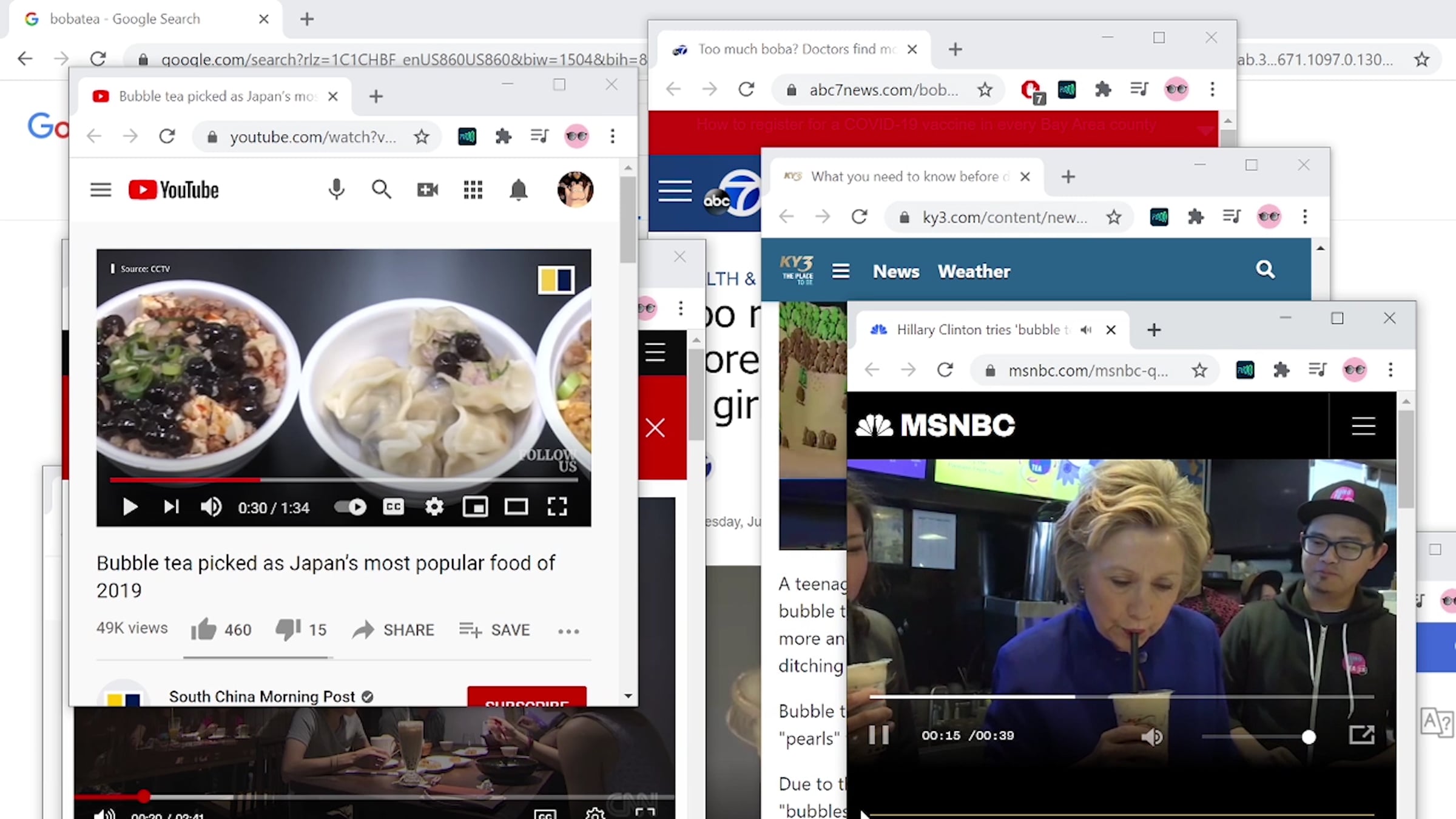The height and width of the screenshot is (819, 1456).
Task: Reload the YouTube window page
Action: click(x=167, y=136)
